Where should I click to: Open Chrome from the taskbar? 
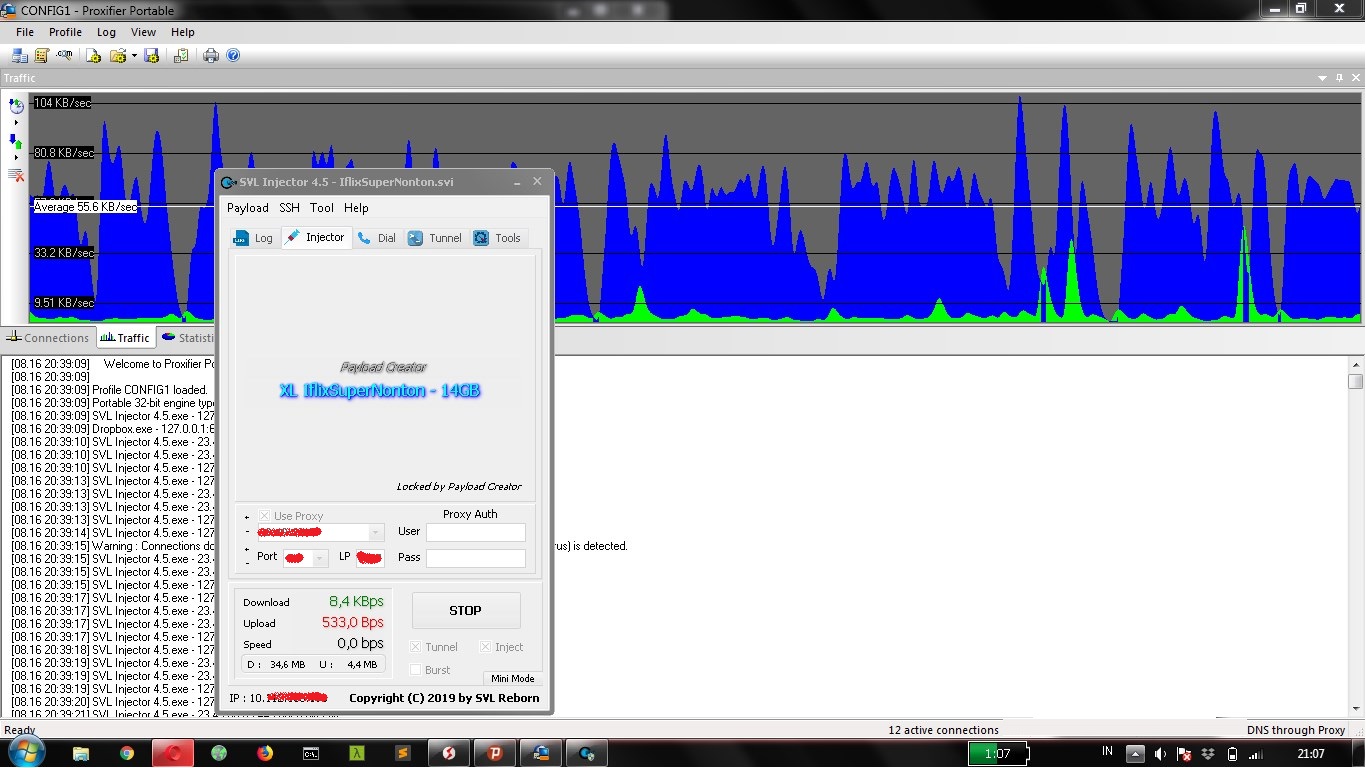click(127, 753)
